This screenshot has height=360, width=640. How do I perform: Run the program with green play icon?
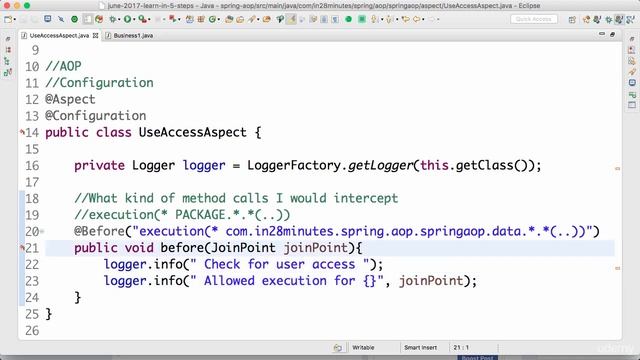point(127,19)
